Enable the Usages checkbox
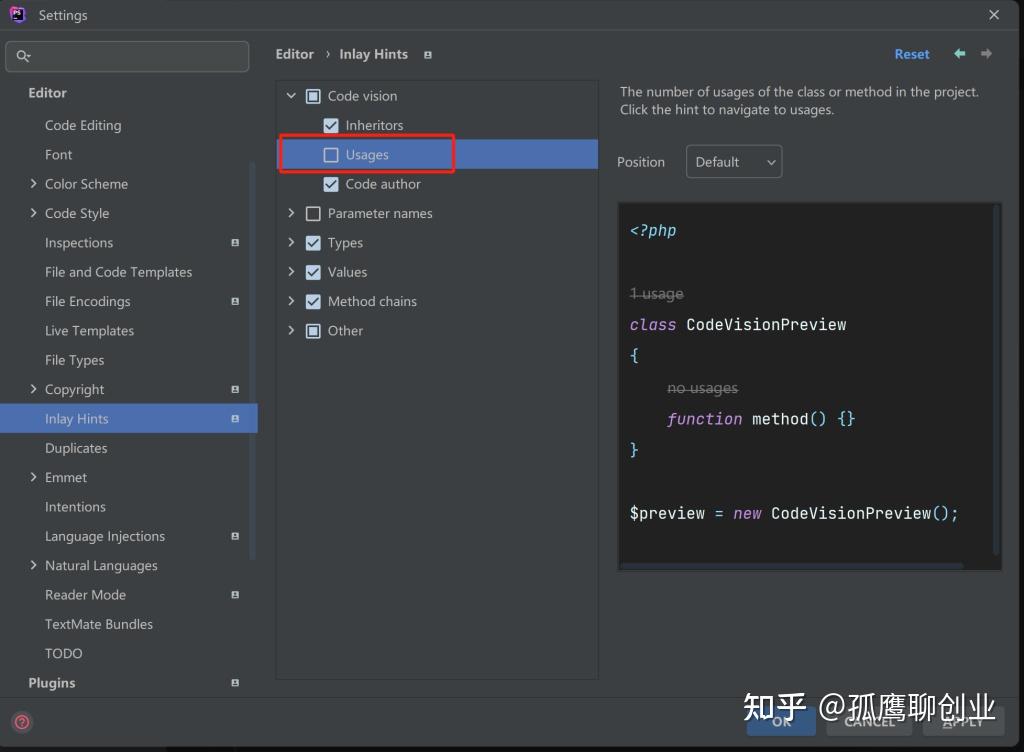The image size is (1024, 752). (332, 154)
